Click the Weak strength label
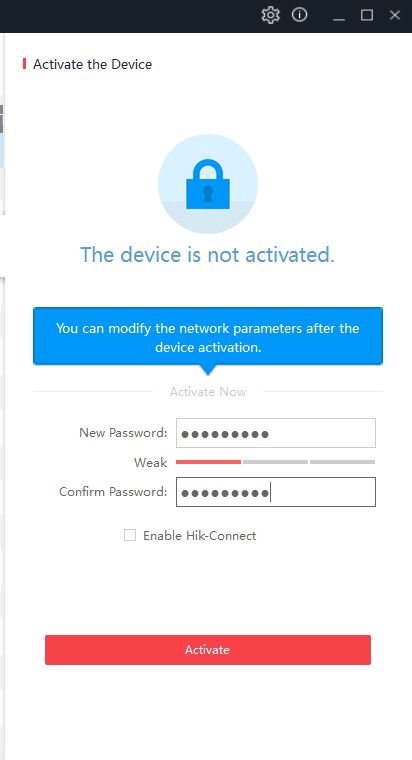The width and height of the screenshot is (412, 760). [151, 462]
